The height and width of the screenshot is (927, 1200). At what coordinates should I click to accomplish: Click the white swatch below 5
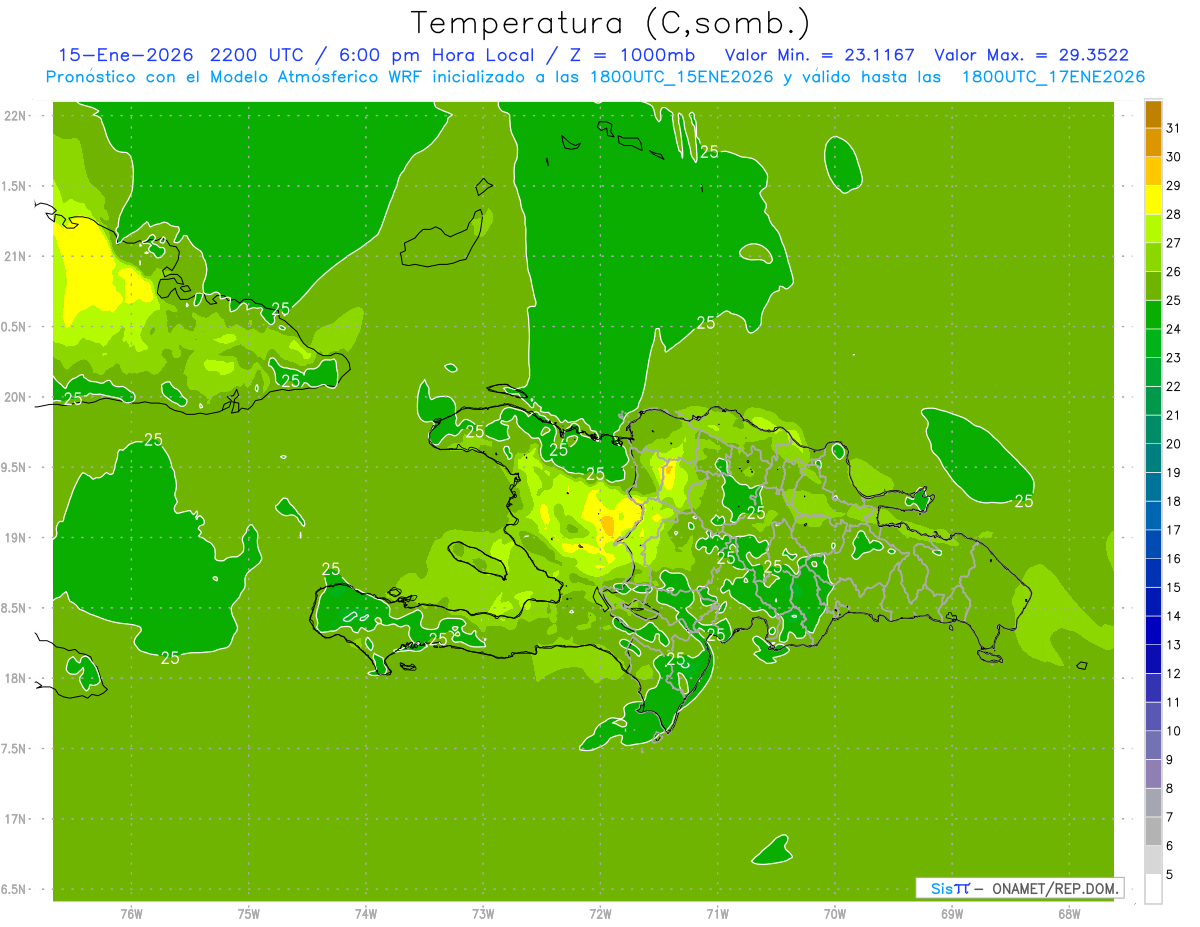coord(1153,889)
